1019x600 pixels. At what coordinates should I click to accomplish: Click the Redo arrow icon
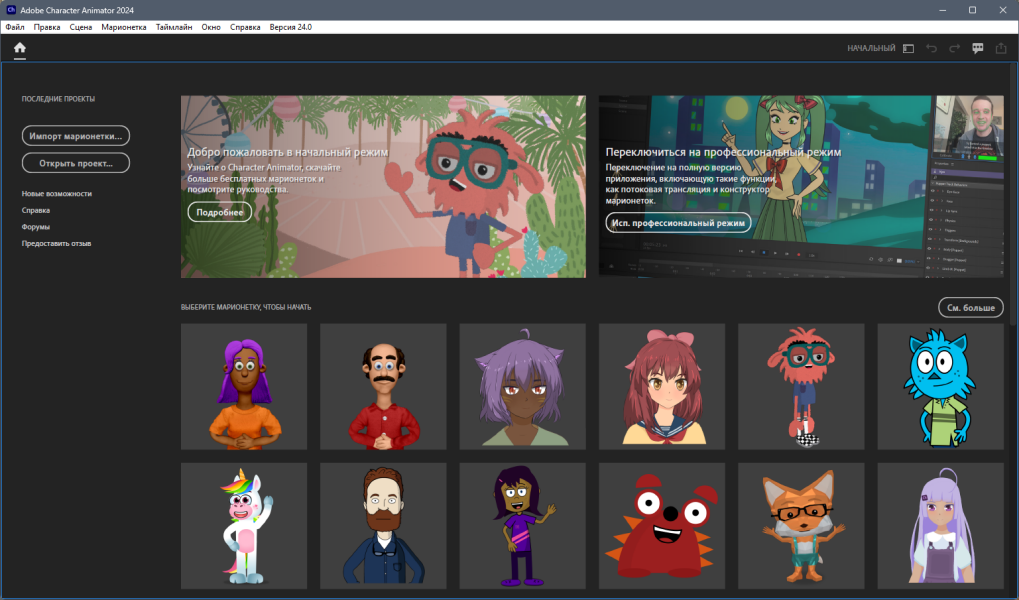tap(954, 49)
